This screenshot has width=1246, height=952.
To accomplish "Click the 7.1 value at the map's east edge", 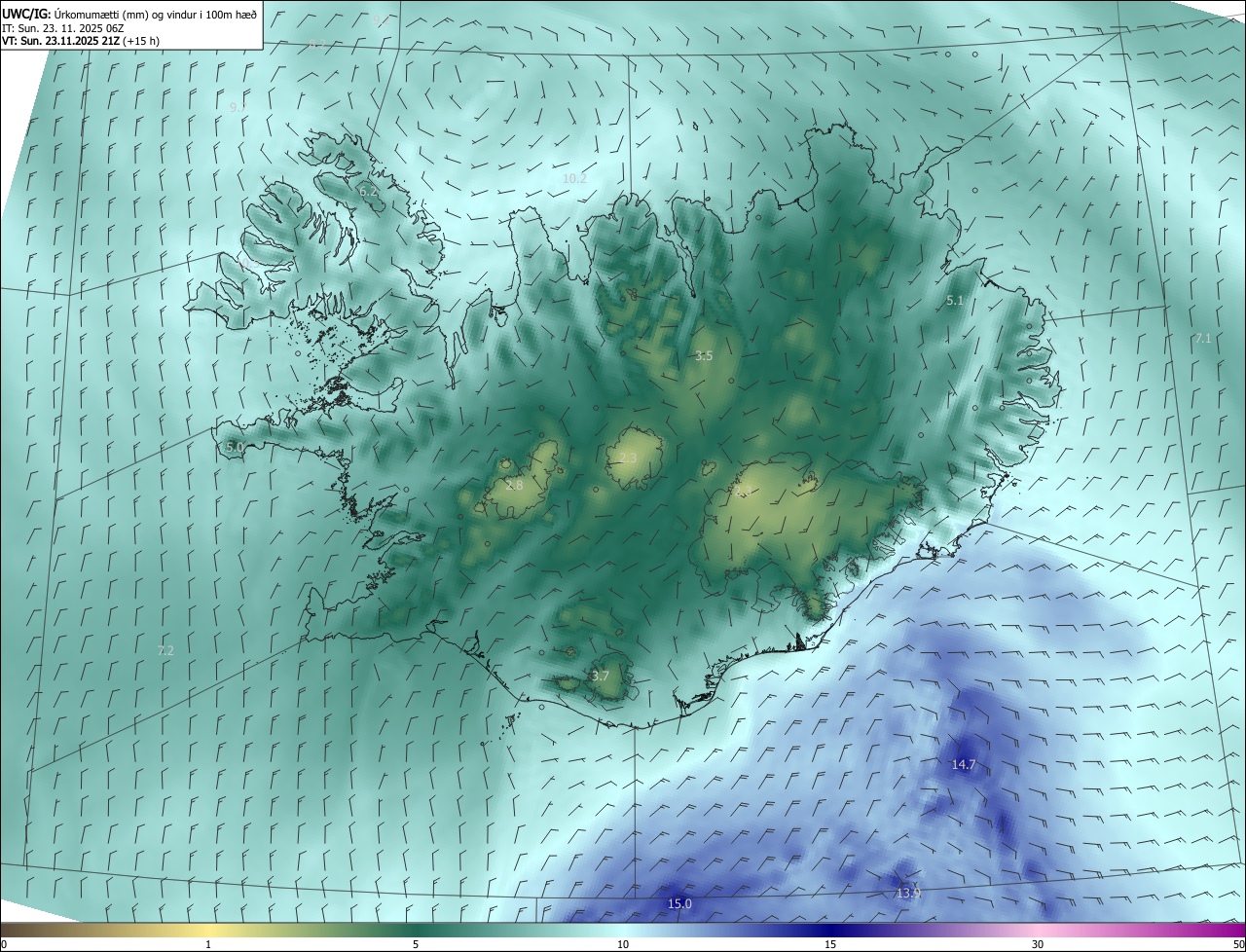I will coord(1203,338).
